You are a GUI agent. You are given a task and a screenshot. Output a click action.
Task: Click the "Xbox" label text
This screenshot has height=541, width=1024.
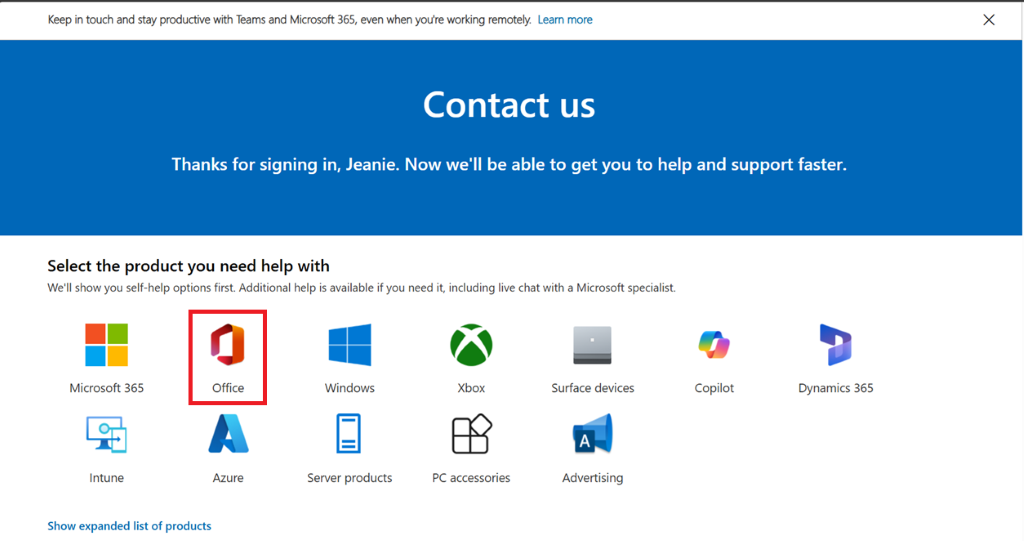pyautogui.click(x=471, y=388)
